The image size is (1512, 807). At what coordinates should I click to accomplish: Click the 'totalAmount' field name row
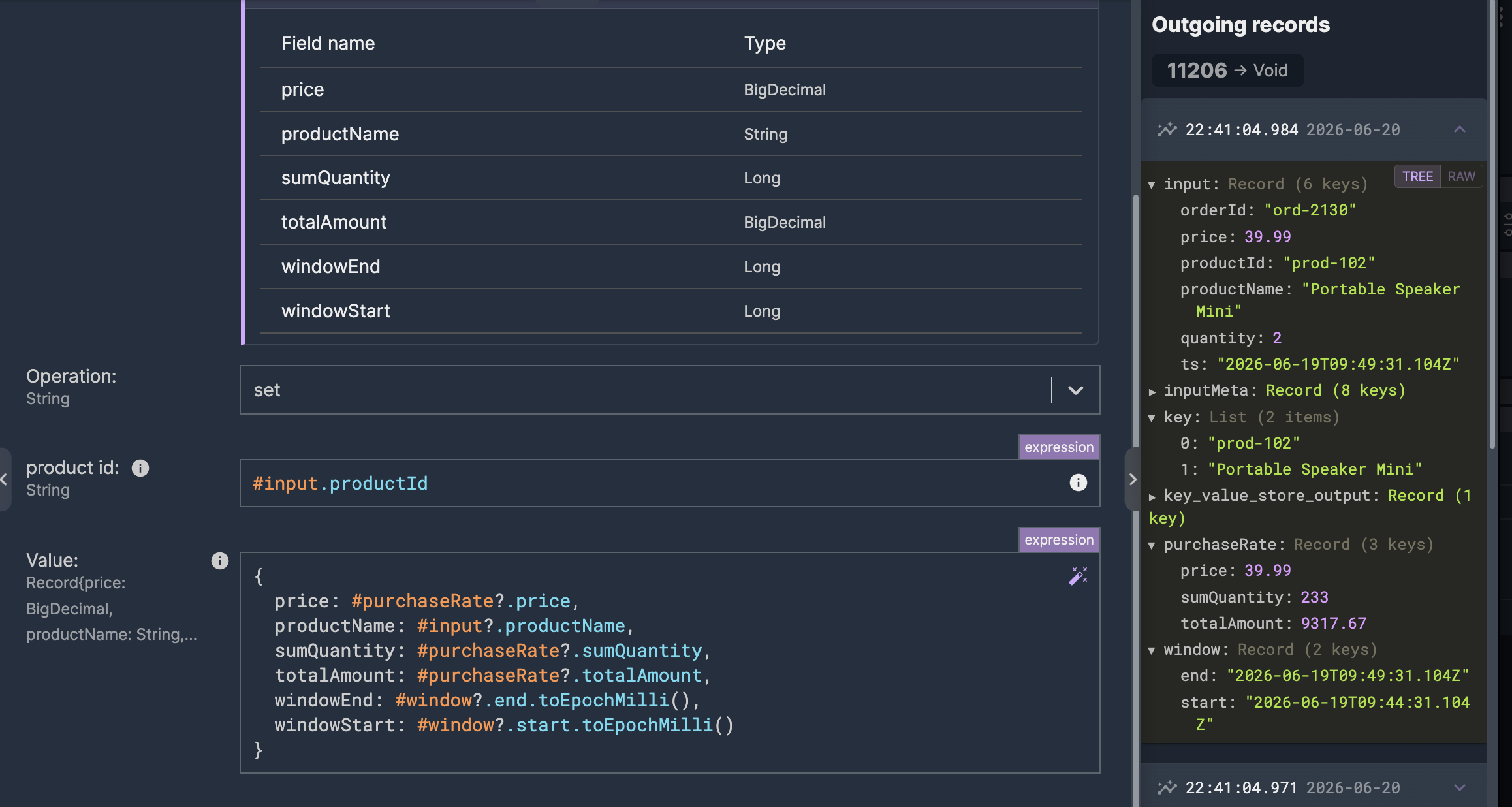[671, 222]
